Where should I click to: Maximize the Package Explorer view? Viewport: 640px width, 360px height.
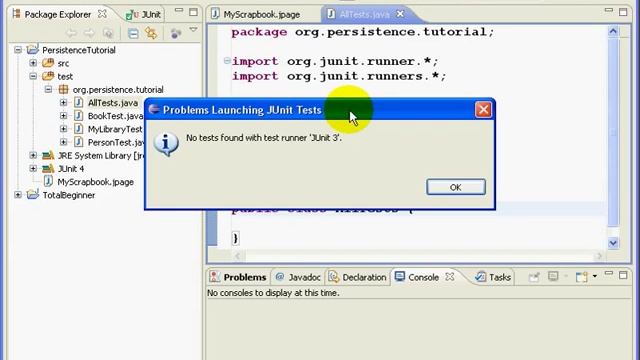click(x=193, y=12)
